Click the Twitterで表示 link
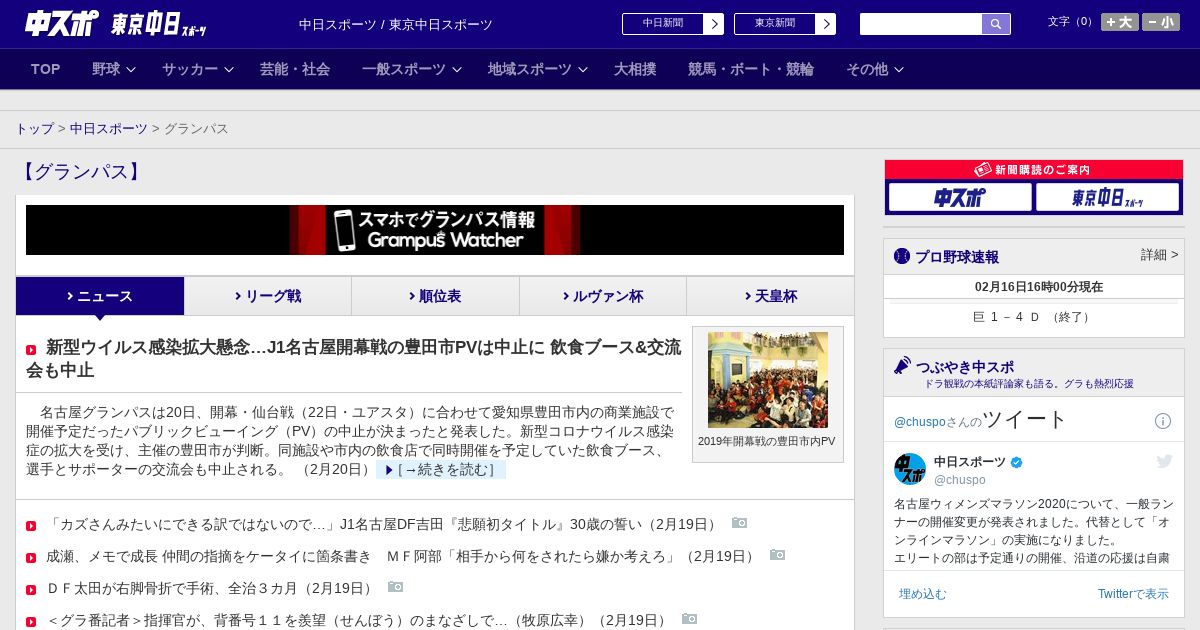 [1133, 594]
